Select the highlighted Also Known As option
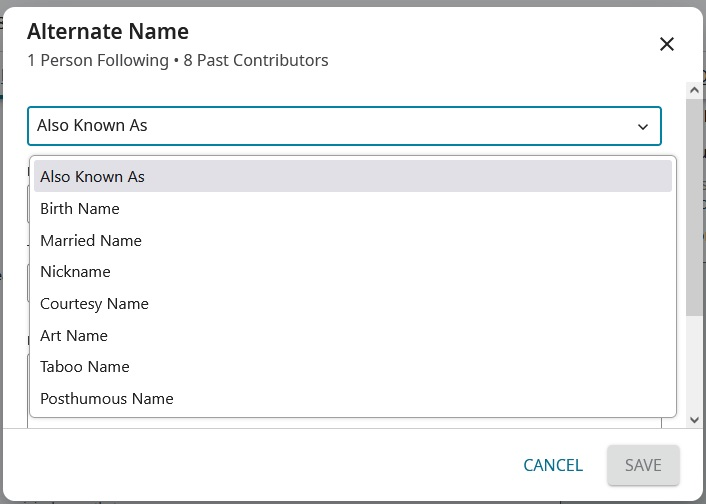The image size is (706, 504). (x=352, y=177)
